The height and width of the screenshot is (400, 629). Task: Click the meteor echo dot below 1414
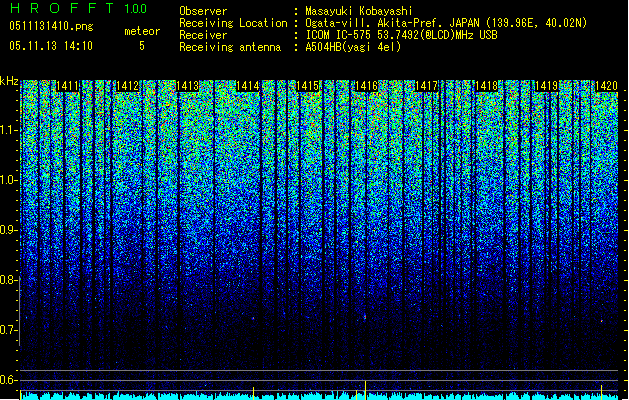[x=253, y=318]
